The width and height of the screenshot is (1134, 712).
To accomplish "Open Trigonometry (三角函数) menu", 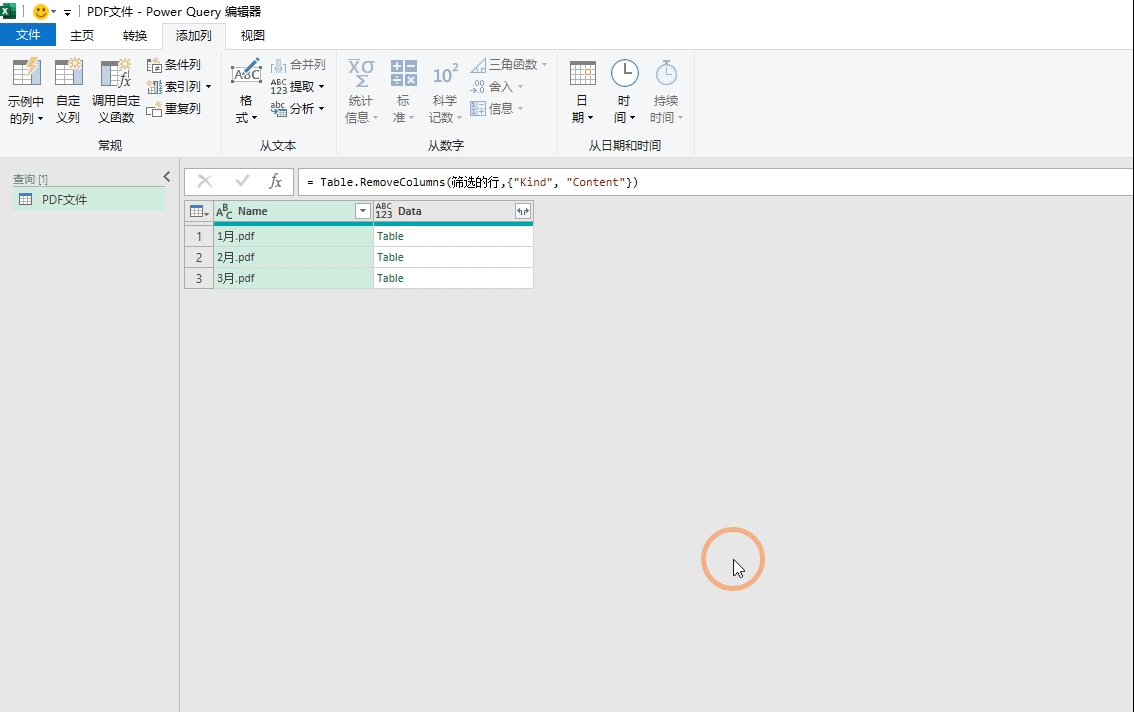I will [x=509, y=65].
